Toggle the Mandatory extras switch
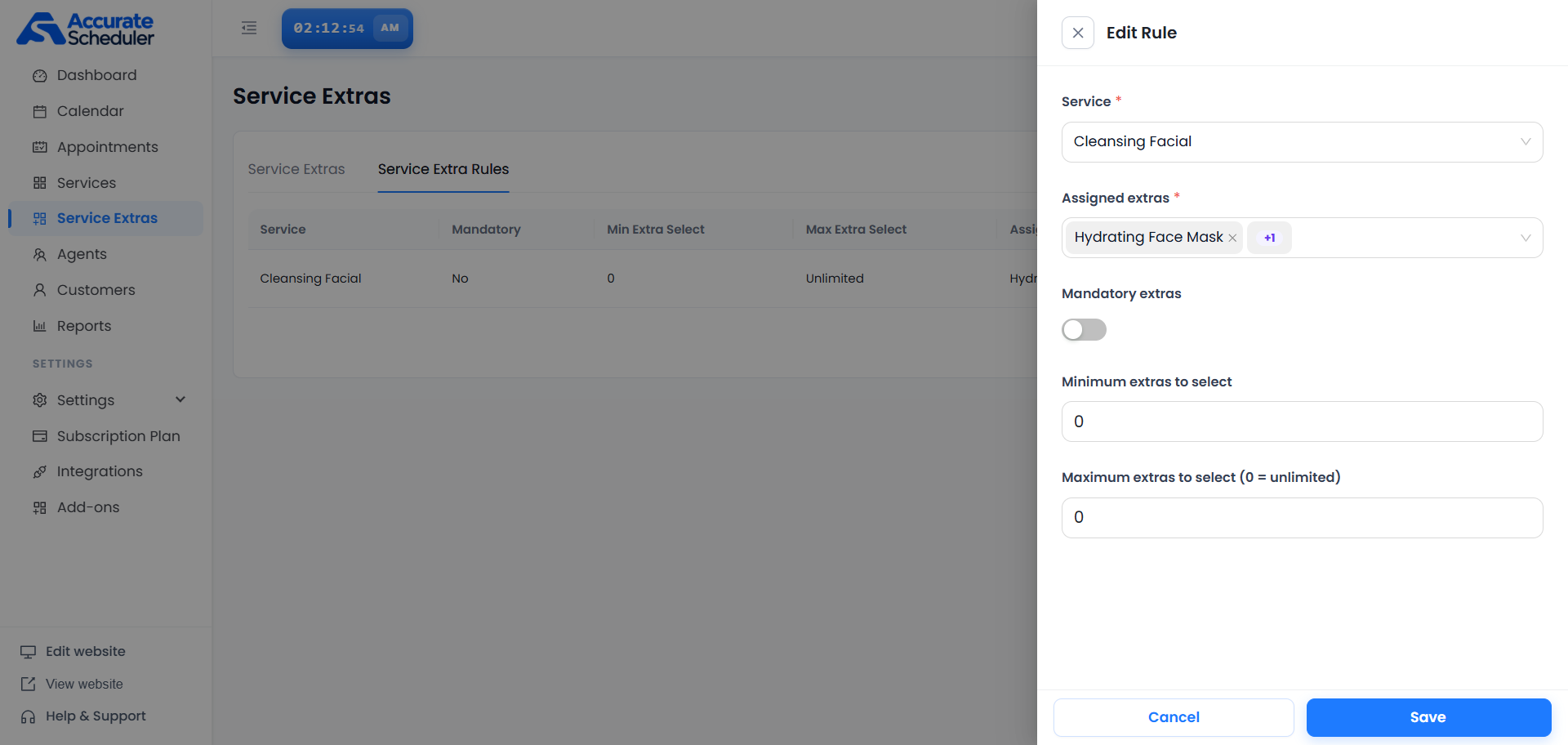 [1084, 330]
